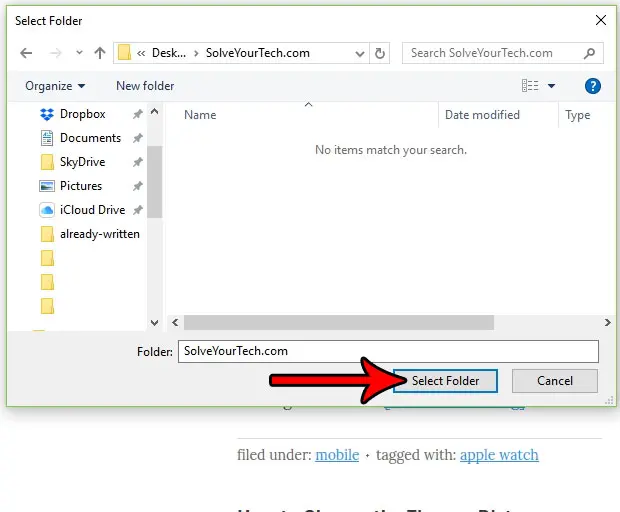This screenshot has height=512, width=620.
Task: Close the Select Folder dialog
Action: pyautogui.click(x=601, y=20)
